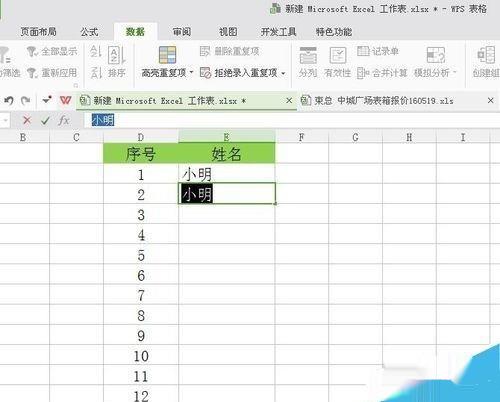Click the red WPS home icon
This screenshot has width=500, height=402.
pos(65,100)
